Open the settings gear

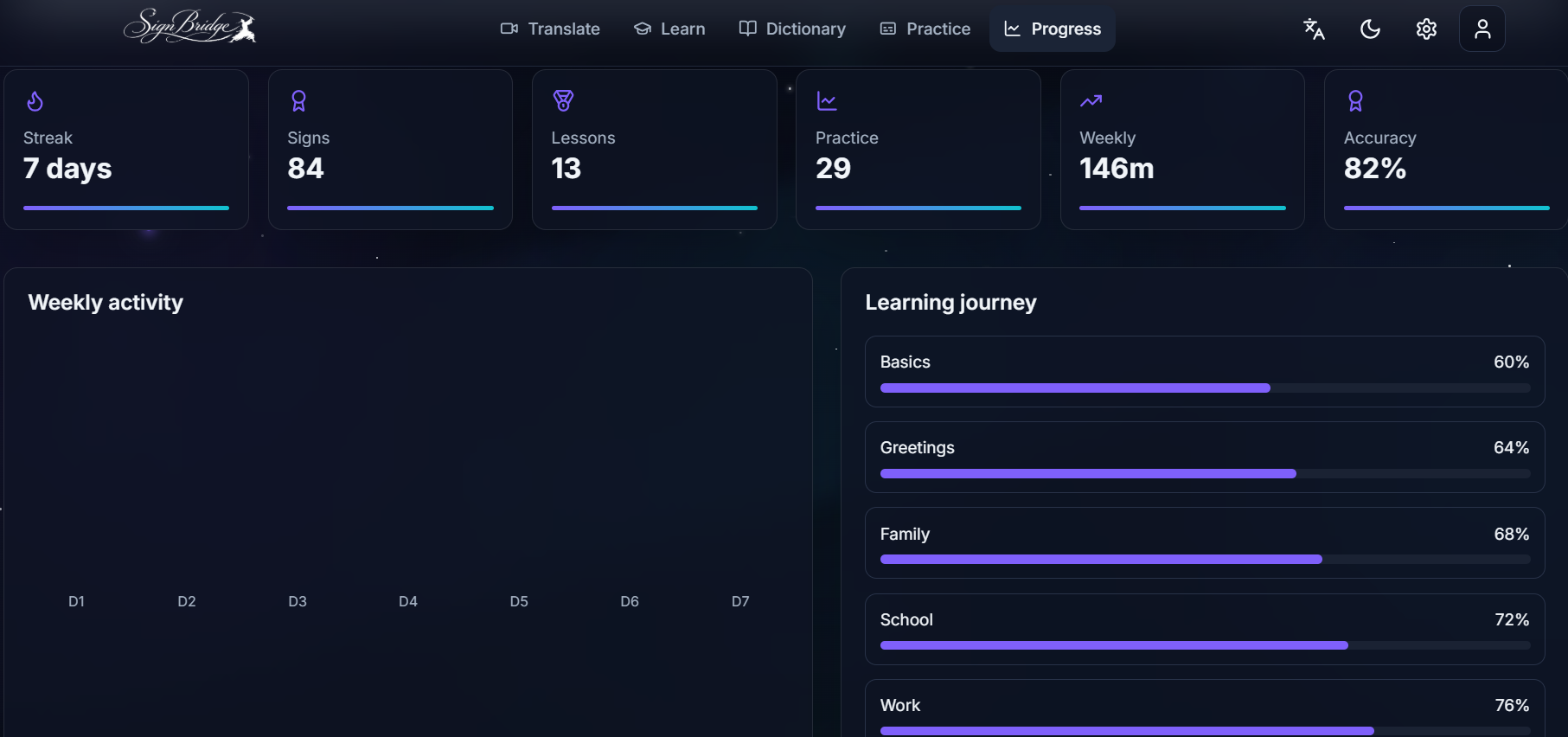click(x=1426, y=29)
